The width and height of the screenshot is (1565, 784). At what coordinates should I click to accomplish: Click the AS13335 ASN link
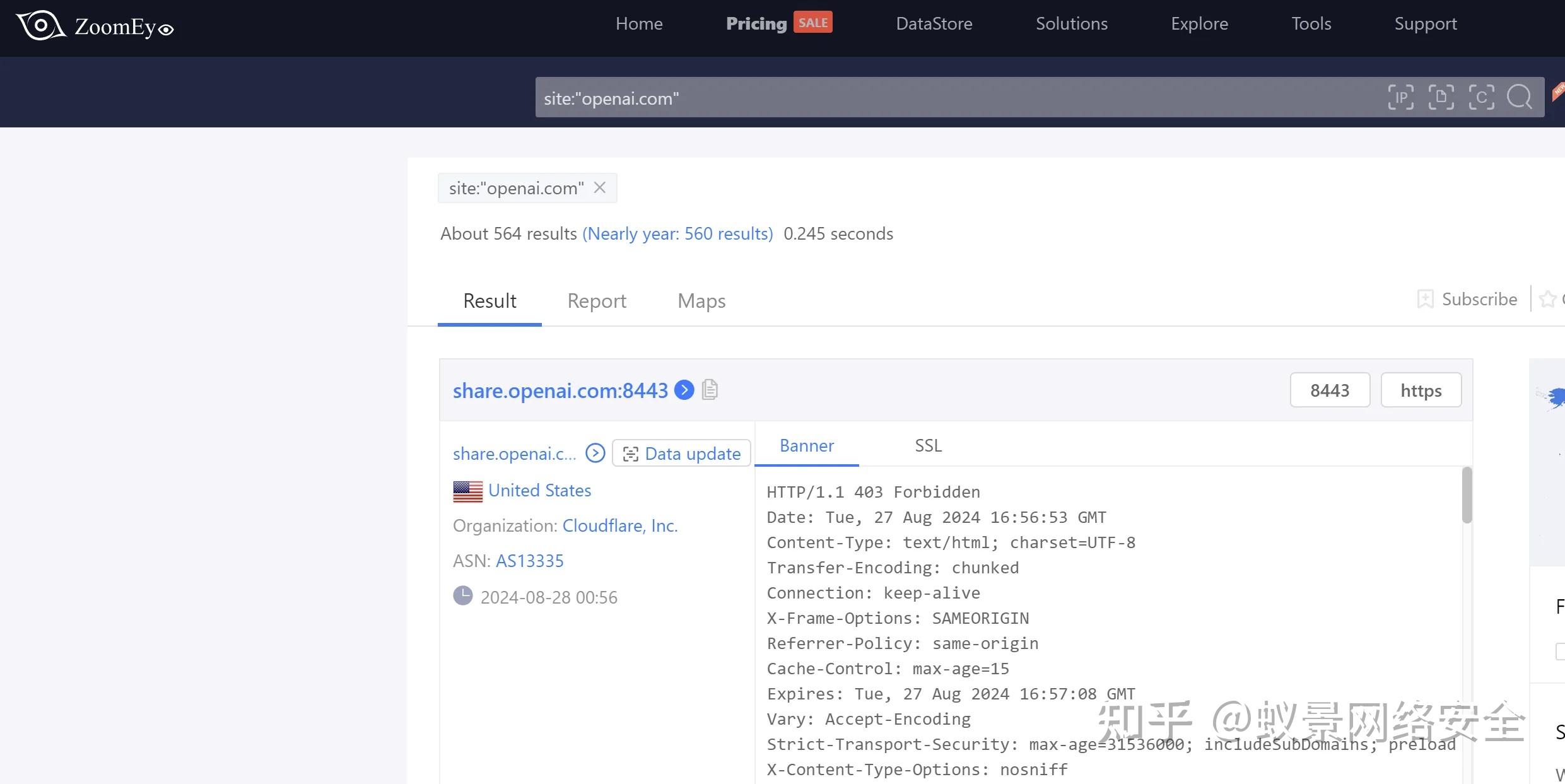pyautogui.click(x=529, y=561)
